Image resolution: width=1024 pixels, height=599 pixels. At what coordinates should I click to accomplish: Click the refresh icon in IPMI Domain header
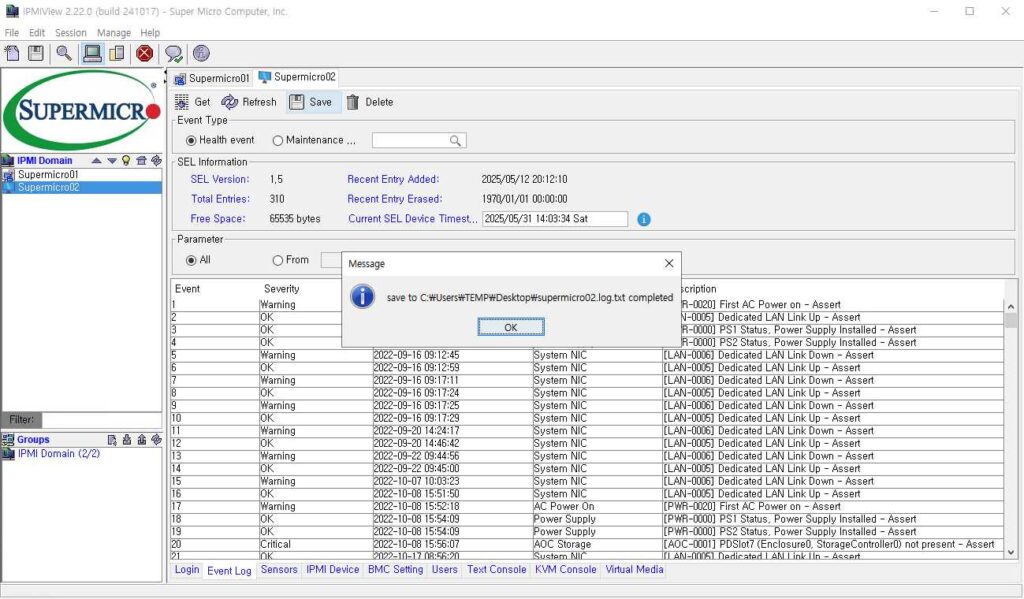pyautogui.click(x=156, y=160)
